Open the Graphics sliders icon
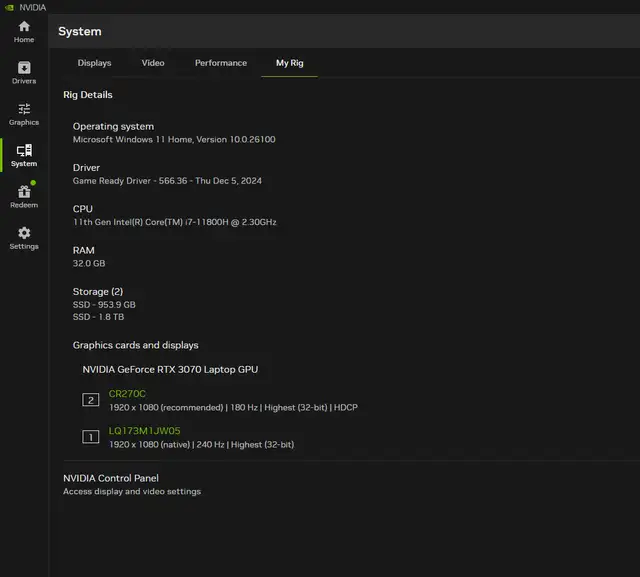Screen dimensions: 640x577 pyautogui.click(x=24, y=109)
